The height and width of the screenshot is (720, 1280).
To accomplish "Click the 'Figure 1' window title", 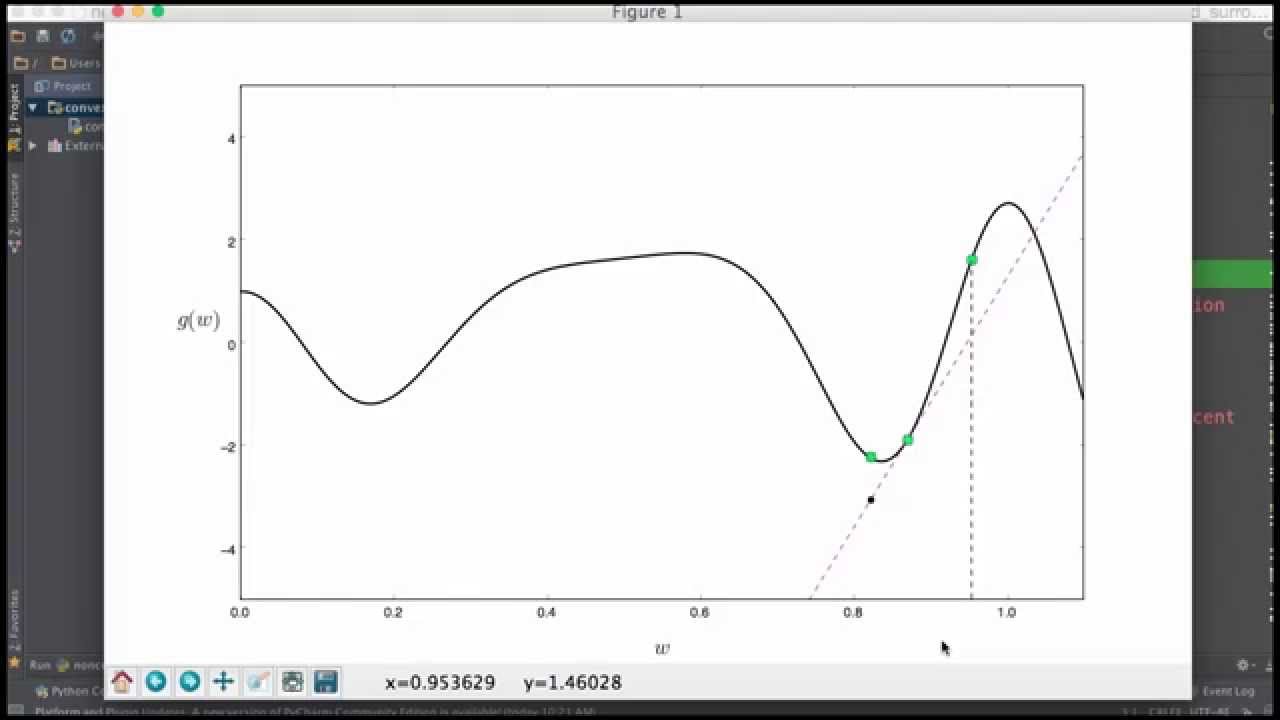I will 647,12.
